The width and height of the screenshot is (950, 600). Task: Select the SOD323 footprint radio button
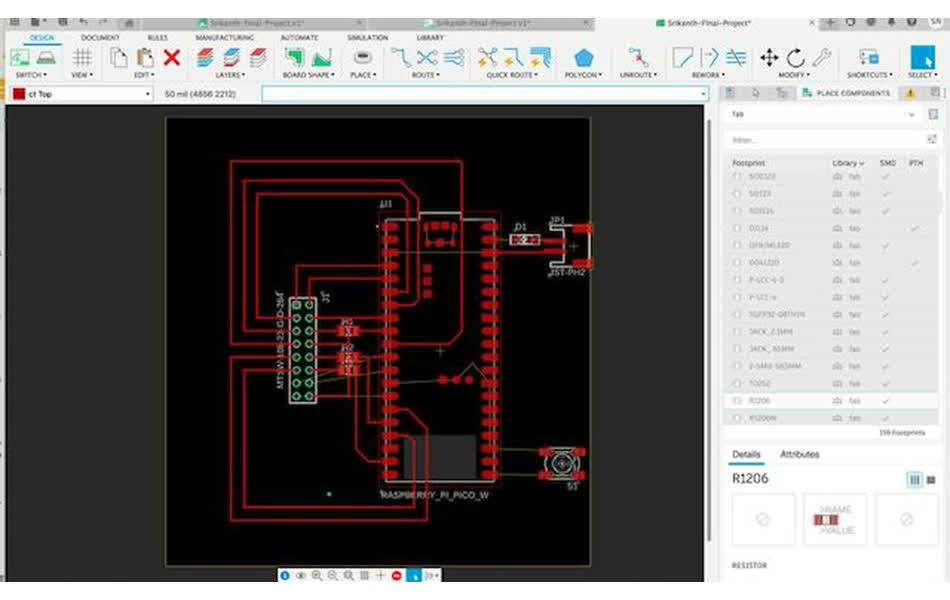[737, 177]
